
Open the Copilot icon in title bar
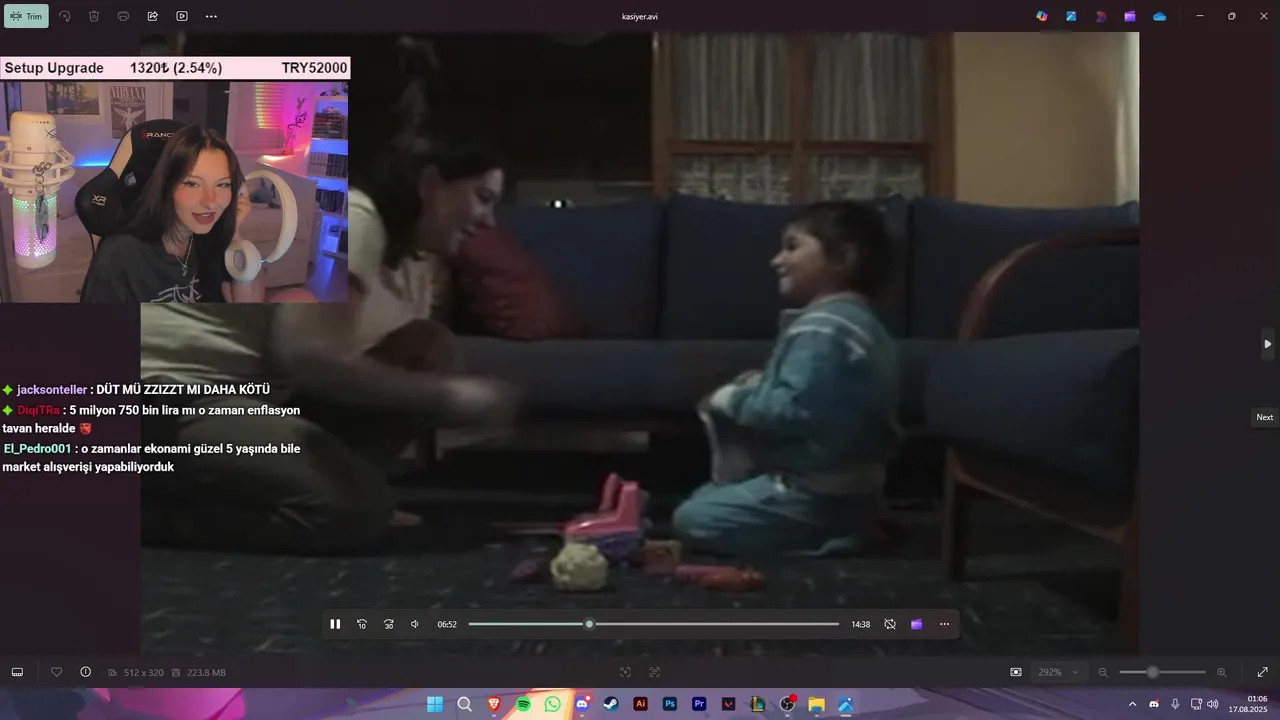tap(1042, 16)
